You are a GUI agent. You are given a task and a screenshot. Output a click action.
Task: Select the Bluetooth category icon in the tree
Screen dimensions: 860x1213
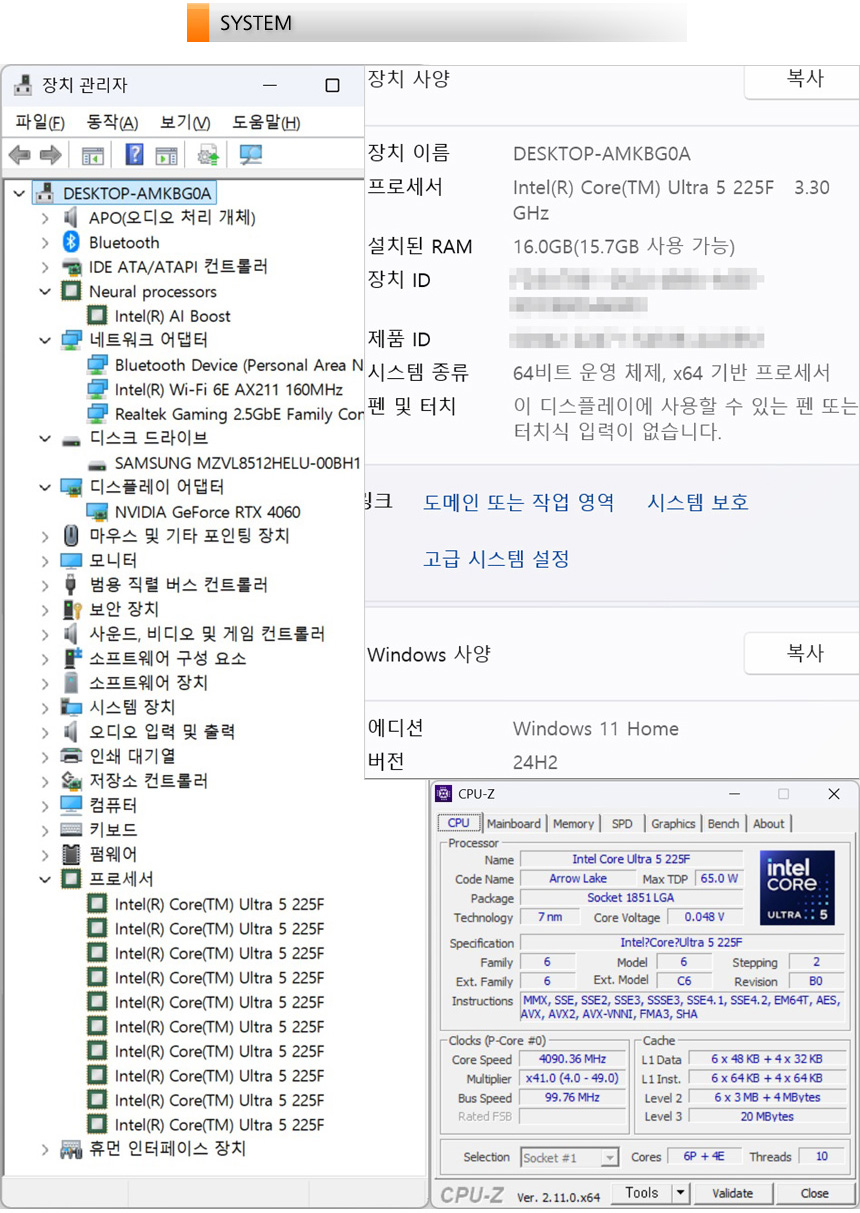(x=71, y=242)
